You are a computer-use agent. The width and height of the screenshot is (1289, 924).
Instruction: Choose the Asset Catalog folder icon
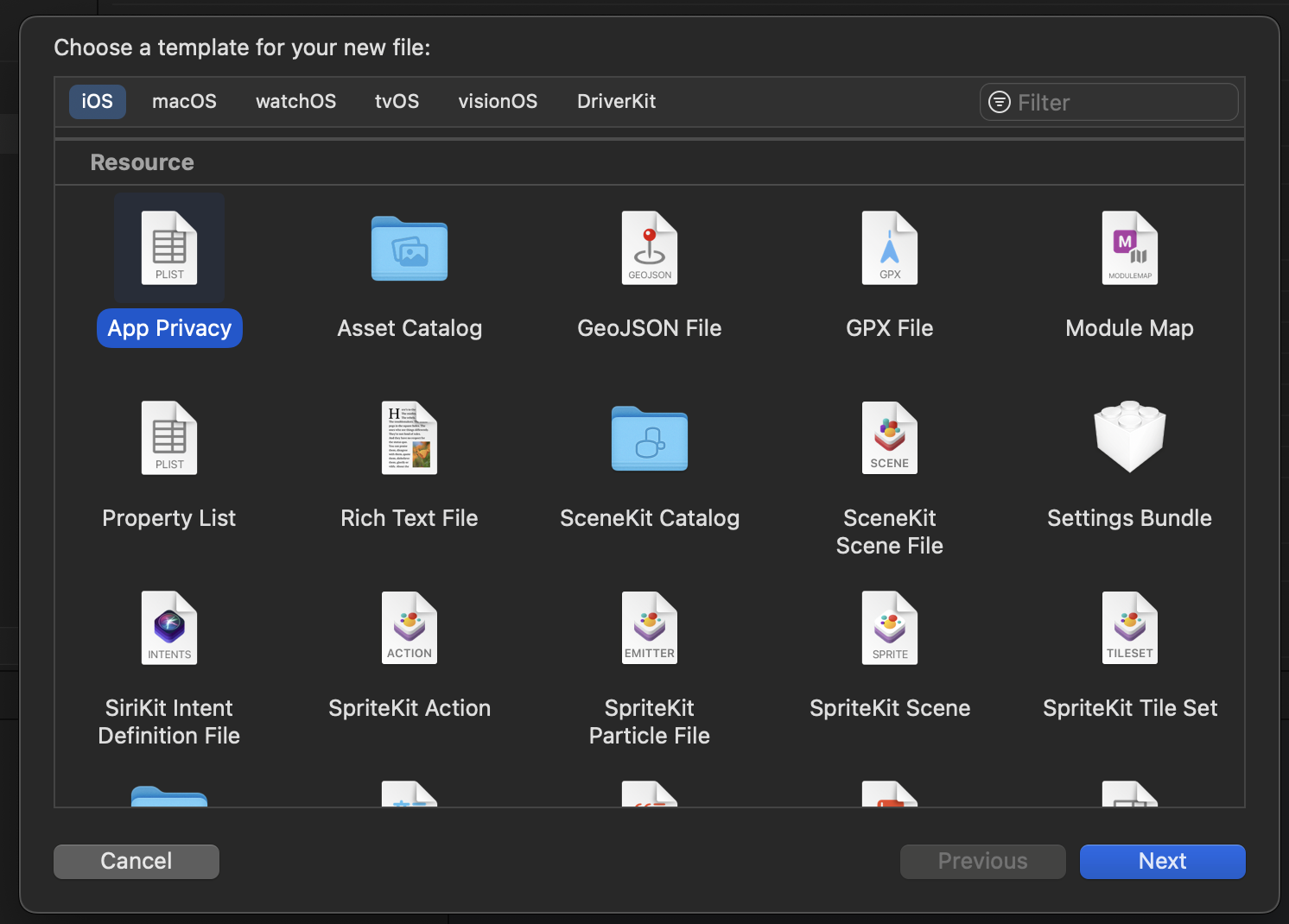coord(410,249)
